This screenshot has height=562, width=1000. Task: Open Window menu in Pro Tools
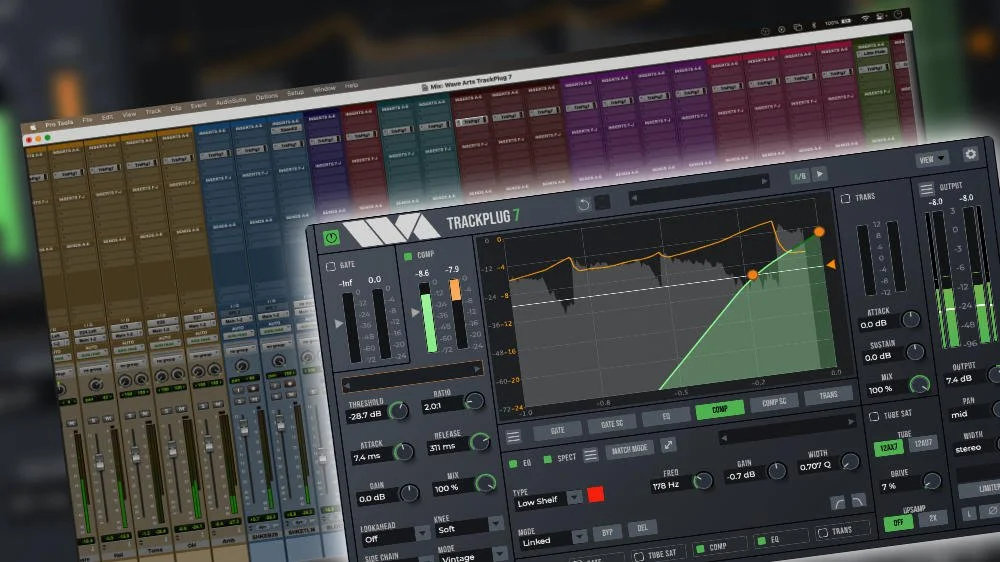coord(324,89)
